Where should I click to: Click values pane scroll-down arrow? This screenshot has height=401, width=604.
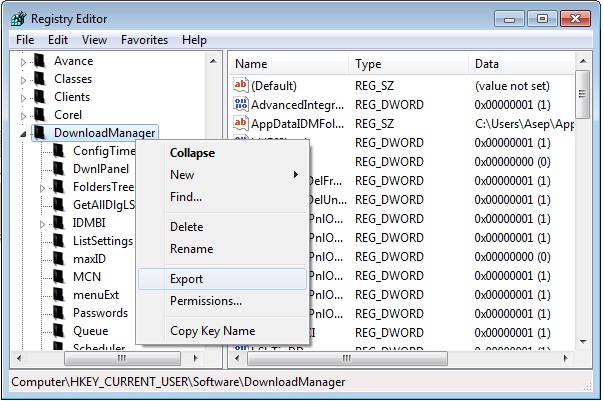[x=583, y=341]
